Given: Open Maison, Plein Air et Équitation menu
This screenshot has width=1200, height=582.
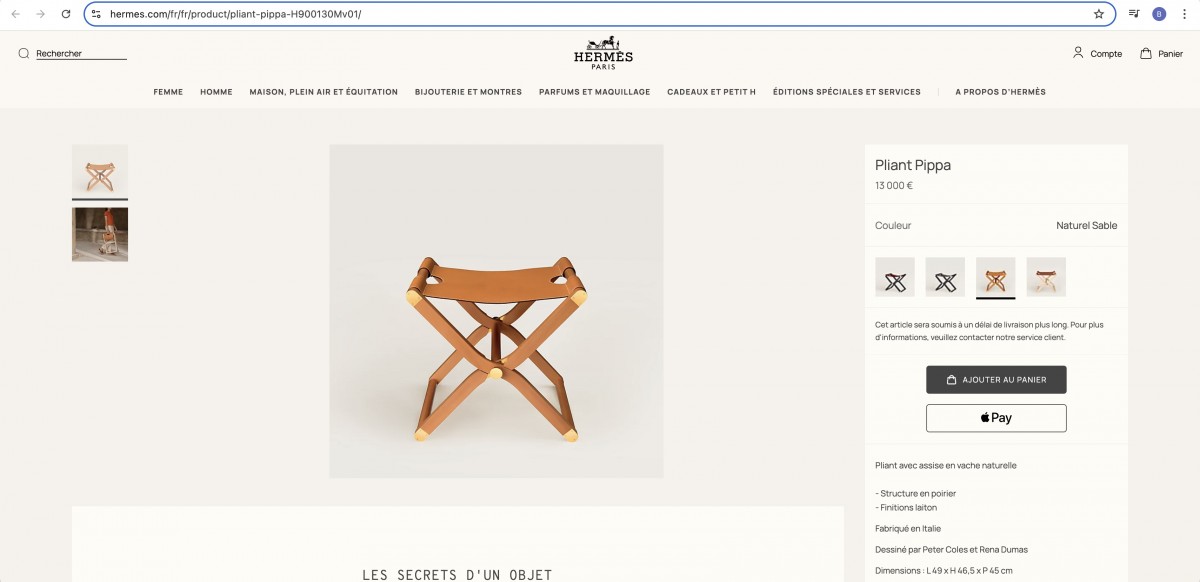Looking at the screenshot, I should click(324, 92).
